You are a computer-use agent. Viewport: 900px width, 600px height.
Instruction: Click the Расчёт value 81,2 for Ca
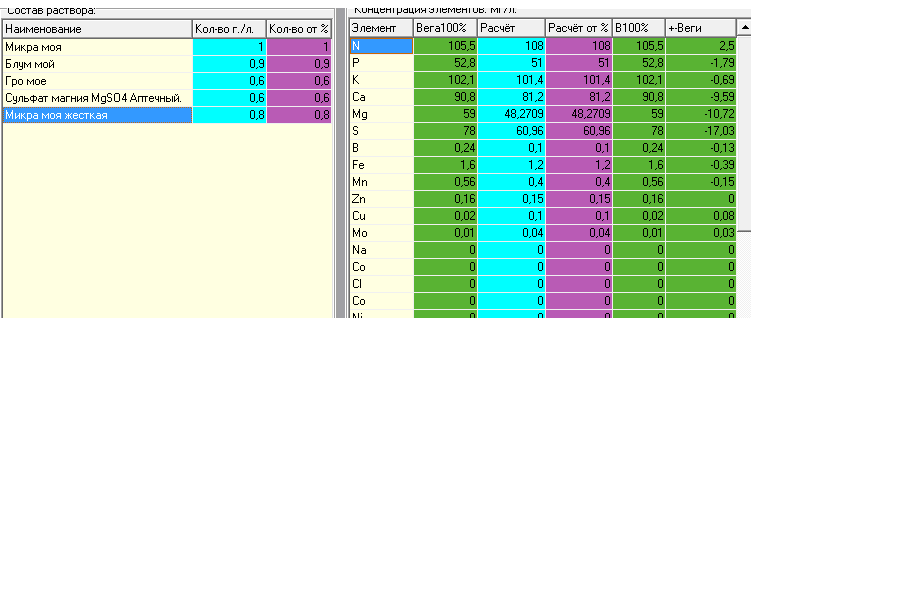click(511, 97)
